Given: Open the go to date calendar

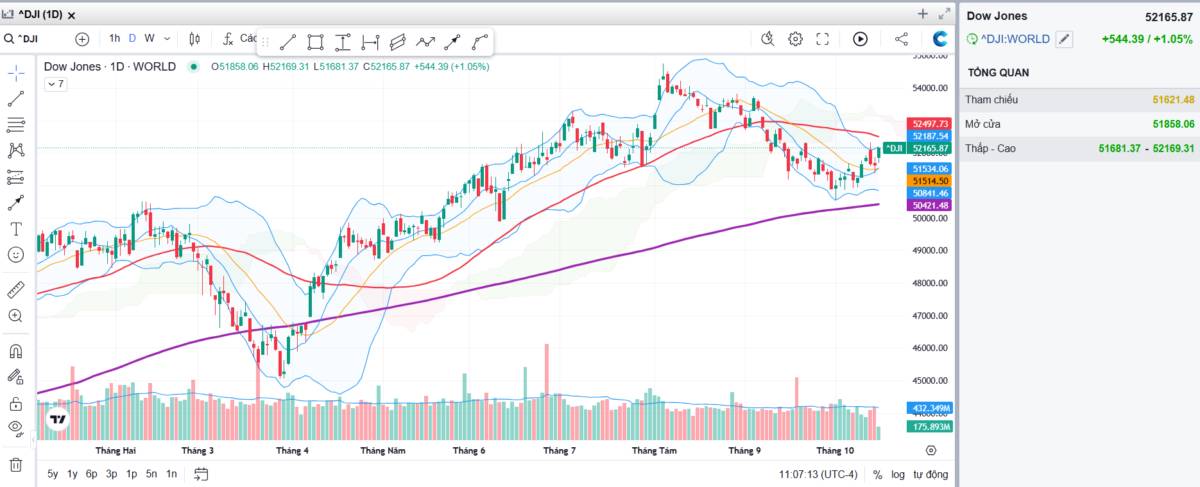Looking at the screenshot, I should [x=201, y=474].
